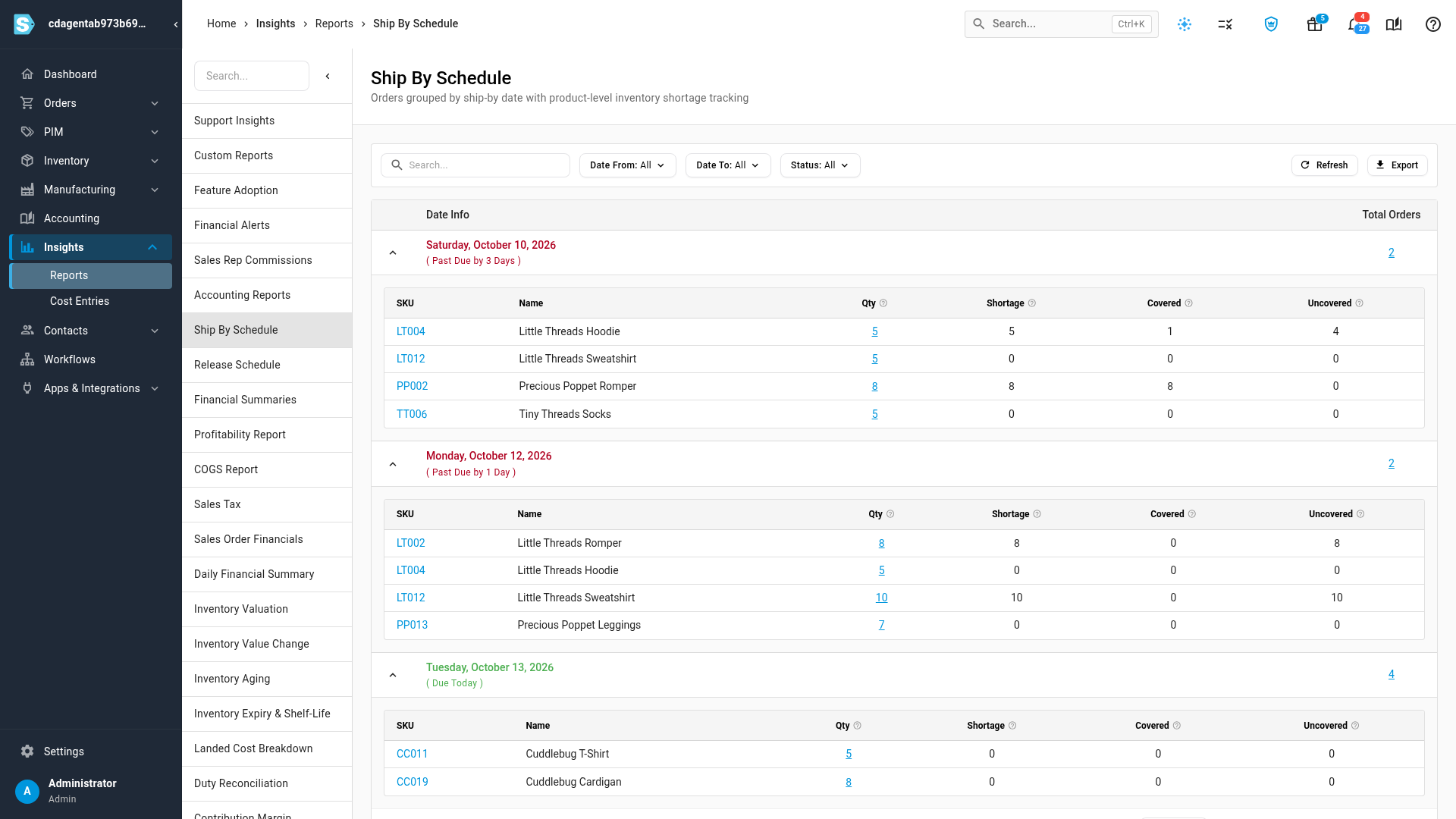Viewport: 1456px width, 819px height.
Task: Open the Status filter dropdown
Action: [x=820, y=165]
